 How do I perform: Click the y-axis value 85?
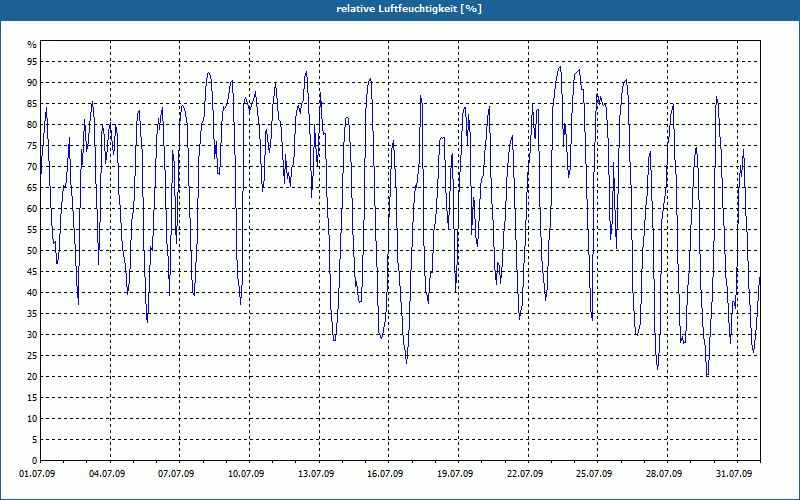[32, 104]
